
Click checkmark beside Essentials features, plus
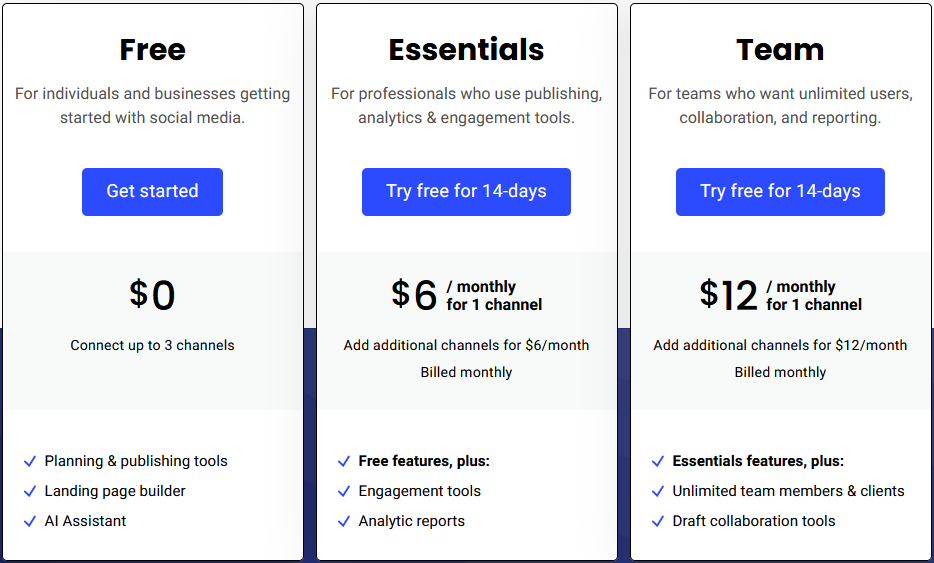tap(658, 462)
